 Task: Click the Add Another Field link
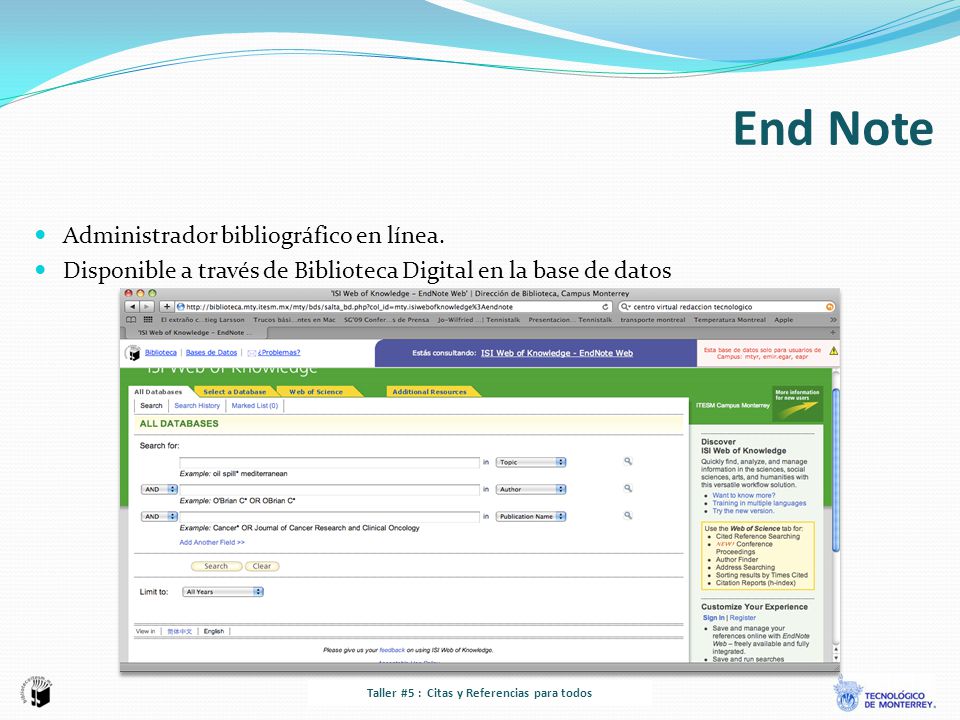(x=212, y=542)
